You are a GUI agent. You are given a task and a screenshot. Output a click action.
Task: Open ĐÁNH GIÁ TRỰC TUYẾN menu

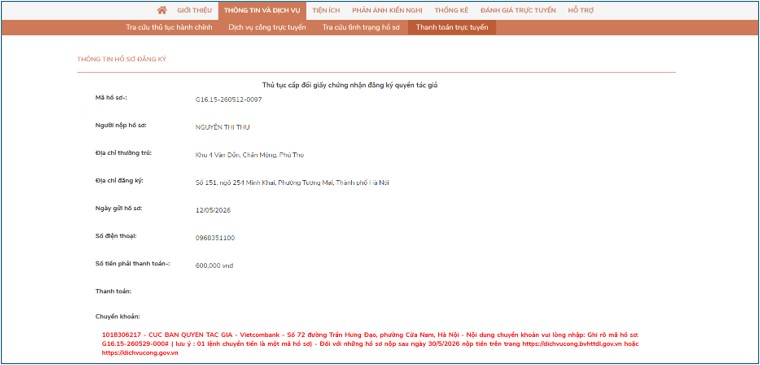[x=518, y=10]
